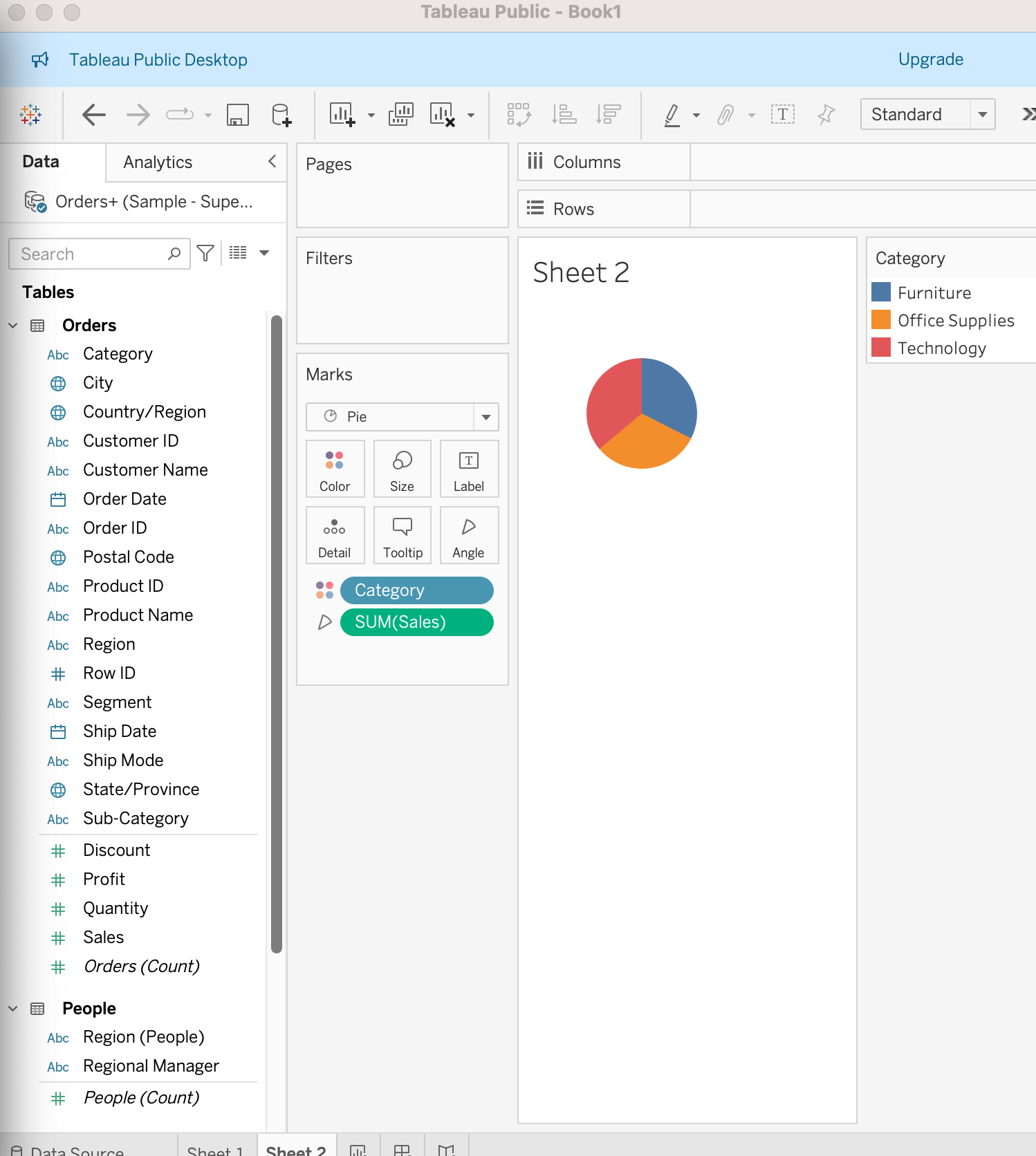Image resolution: width=1036 pixels, height=1156 pixels.
Task: Click the Fix Axes pin icon
Action: point(826,115)
